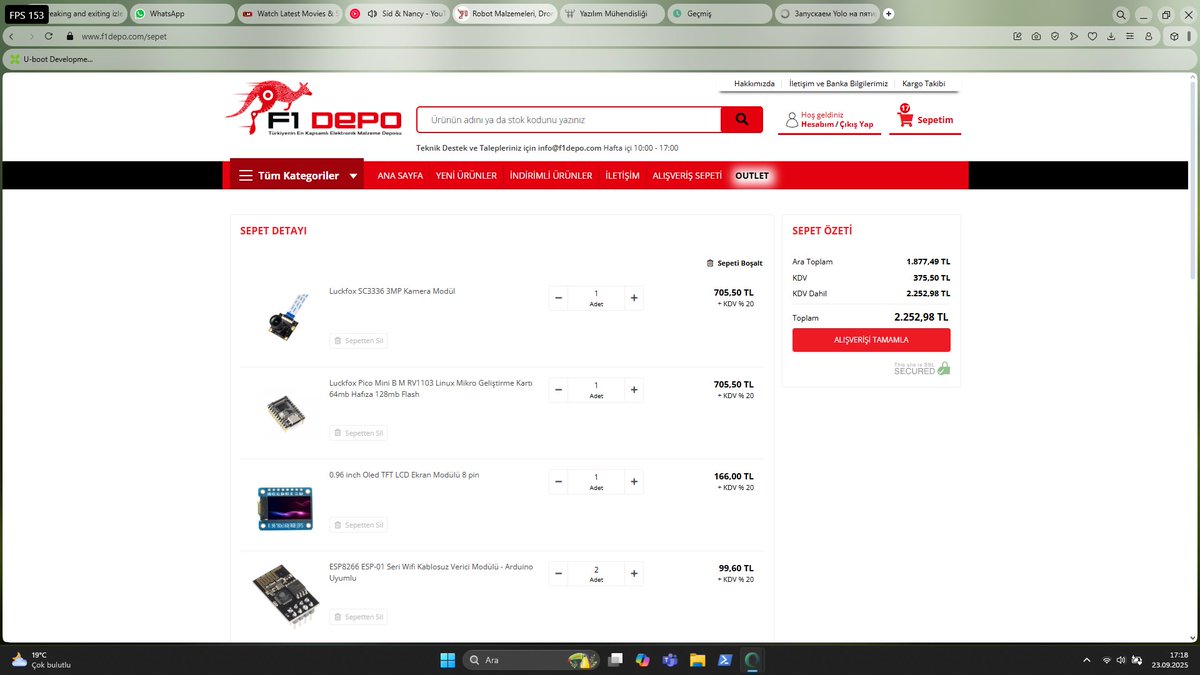Go to ANA SAYFA menu item

(400, 176)
